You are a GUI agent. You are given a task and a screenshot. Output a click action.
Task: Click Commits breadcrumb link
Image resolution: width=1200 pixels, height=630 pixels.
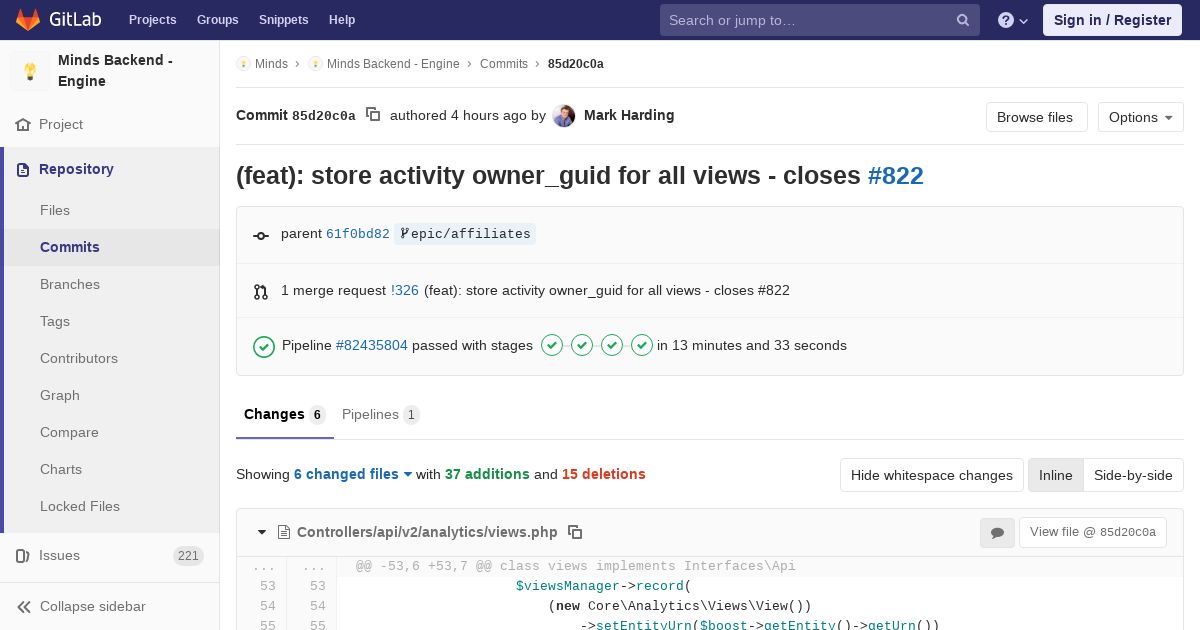504,64
